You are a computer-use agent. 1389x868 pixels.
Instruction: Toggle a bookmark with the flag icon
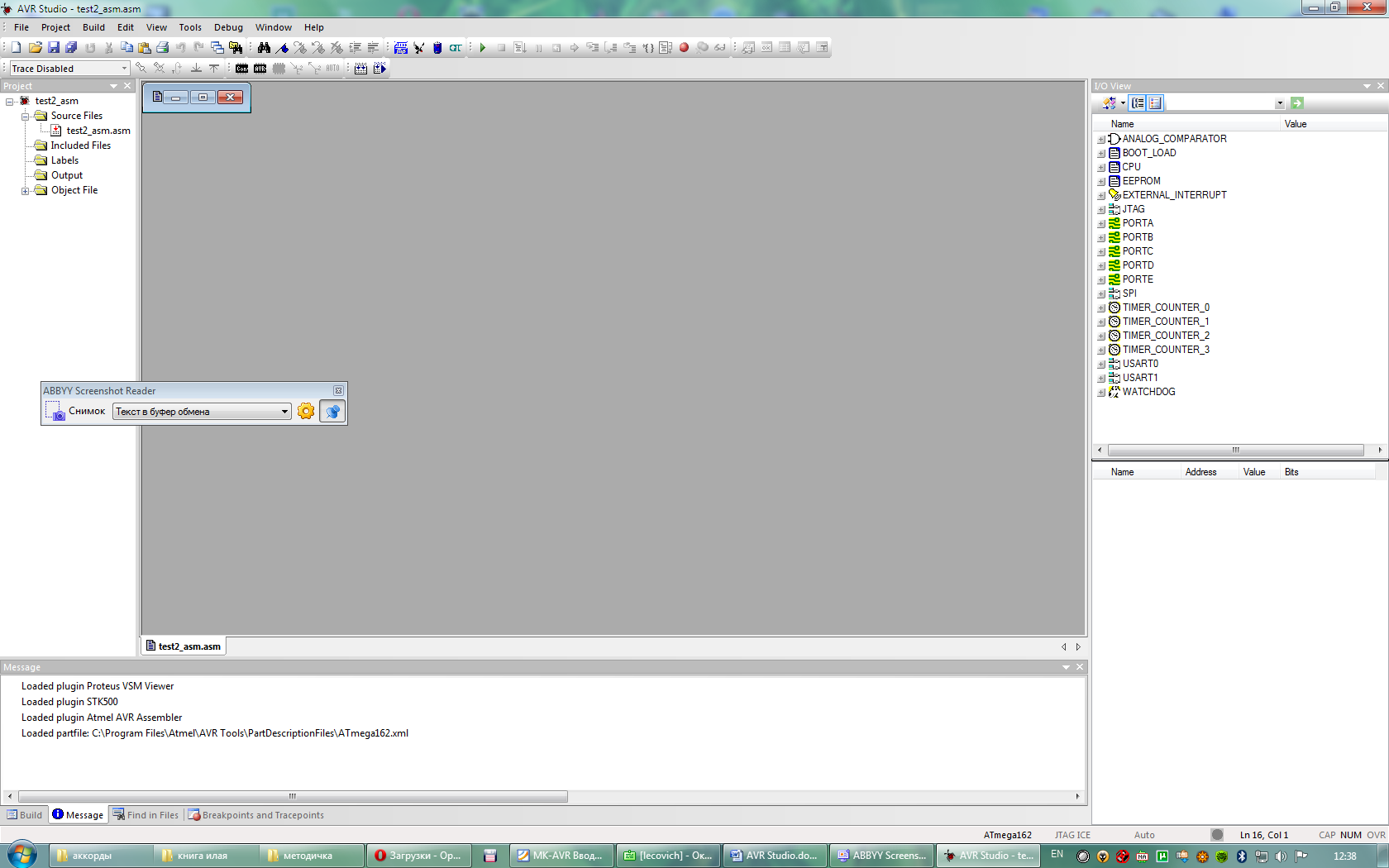(x=282, y=48)
